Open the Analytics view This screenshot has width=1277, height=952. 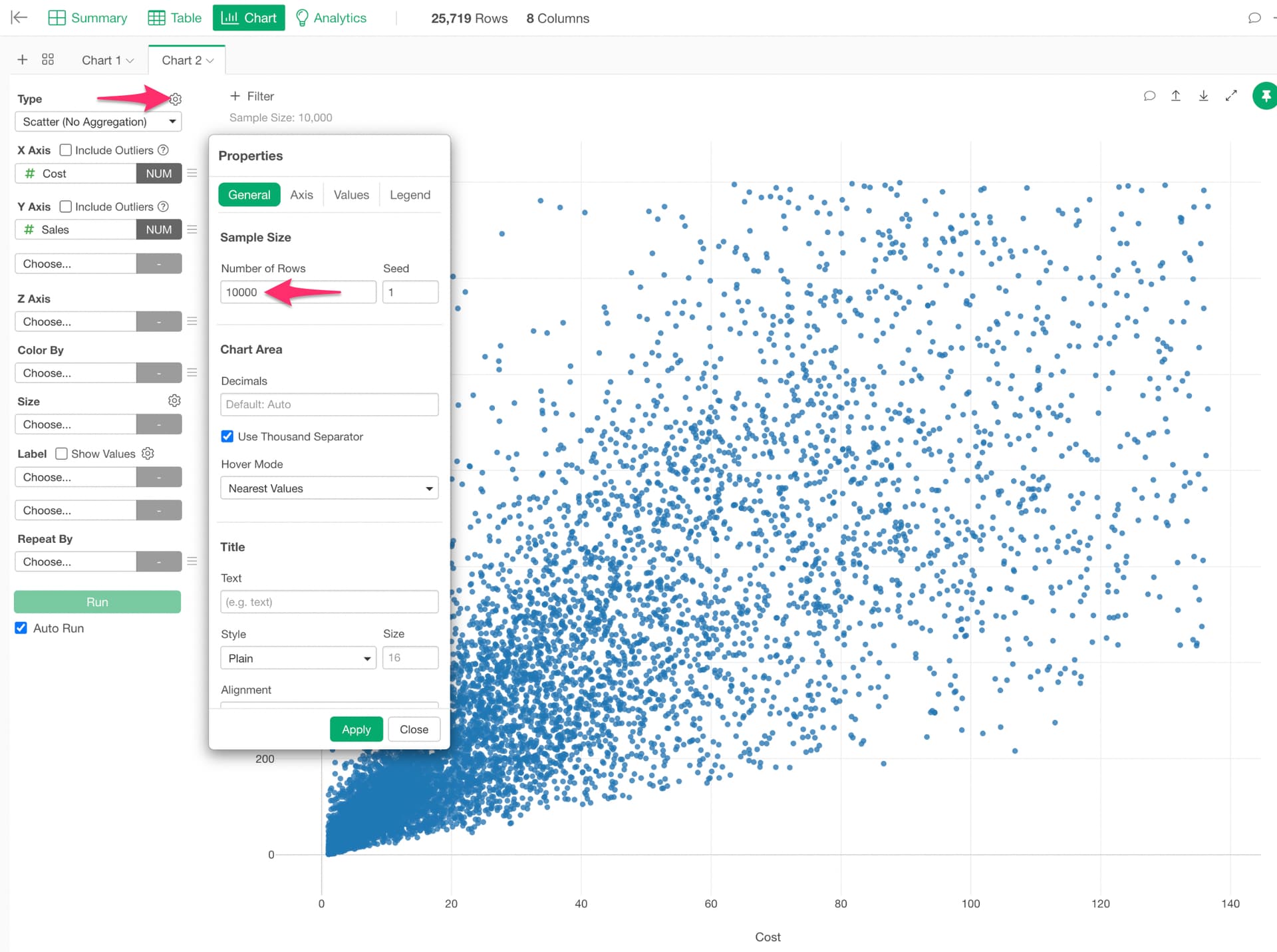[x=331, y=18]
